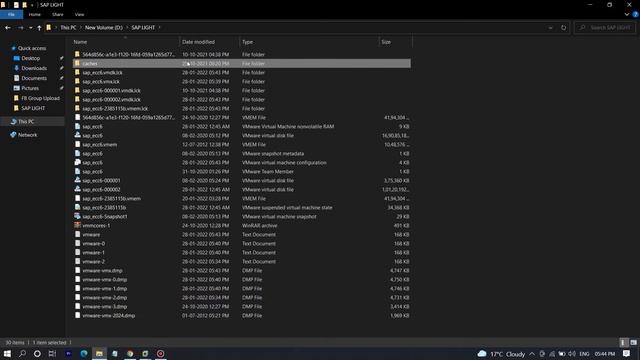Open the Share ribbon tab
Image resolution: width=640 pixels, height=360 pixels.
[x=58, y=14]
